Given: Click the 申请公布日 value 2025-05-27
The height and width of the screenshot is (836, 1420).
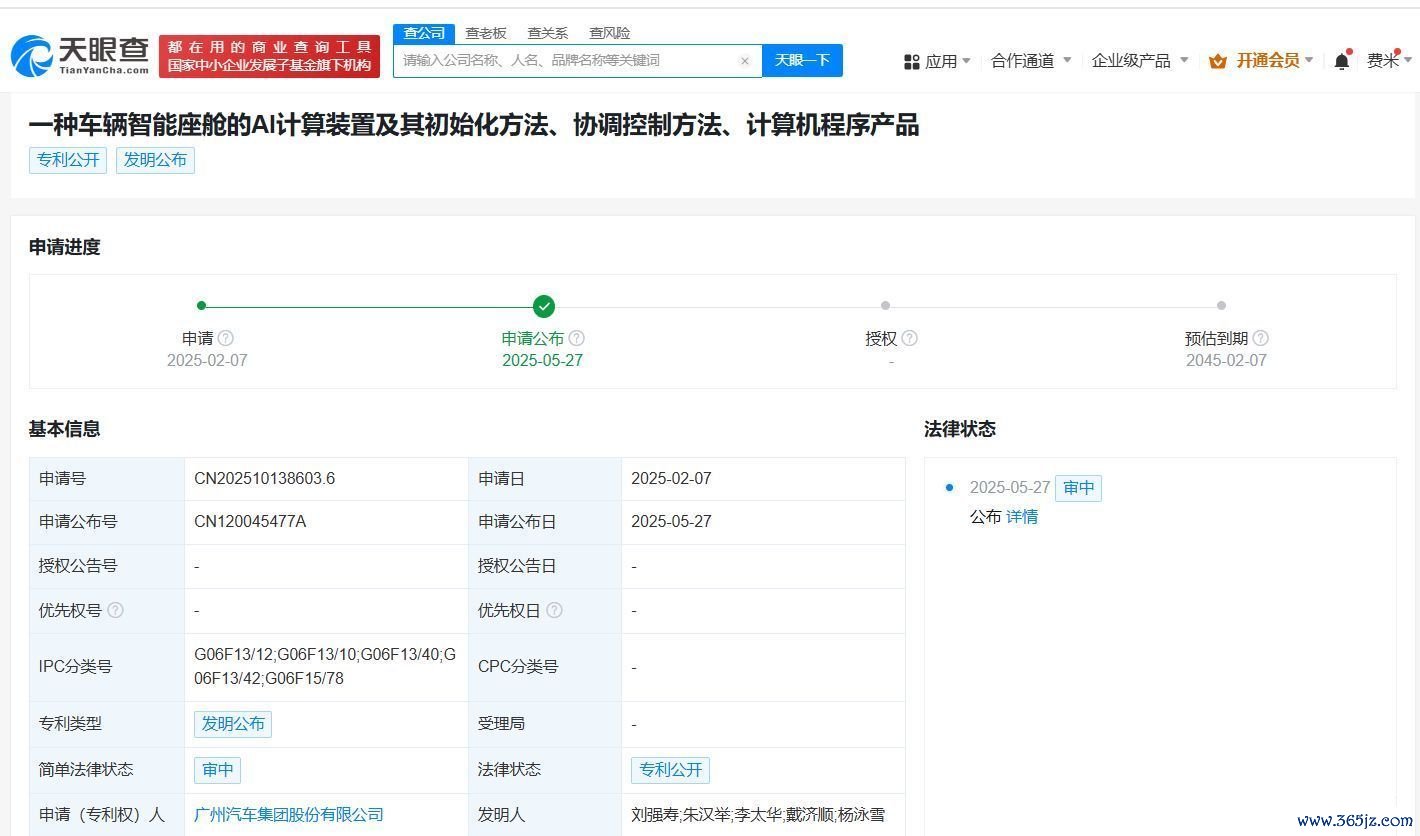Looking at the screenshot, I should [x=671, y=522].
